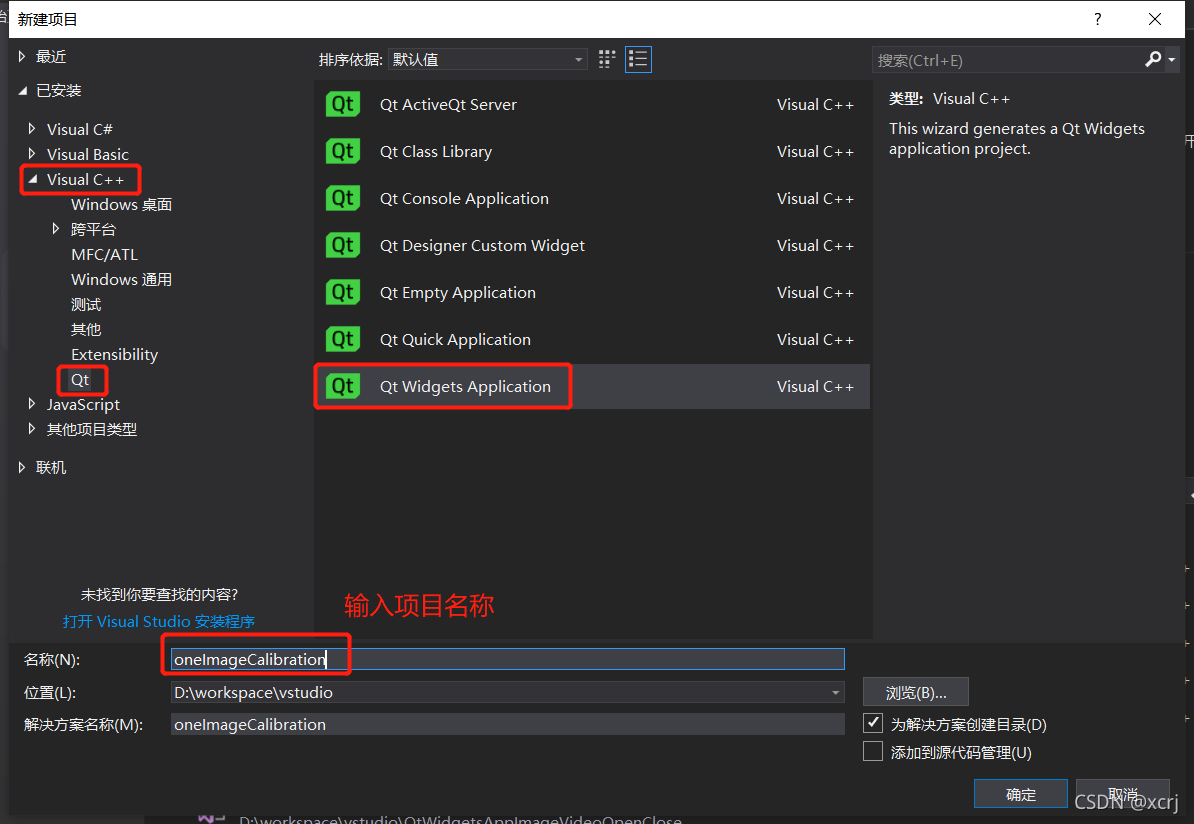This screenshot has height=824, width=1194.
Task: Select MFC/ATL category
Action: (104, 254)
